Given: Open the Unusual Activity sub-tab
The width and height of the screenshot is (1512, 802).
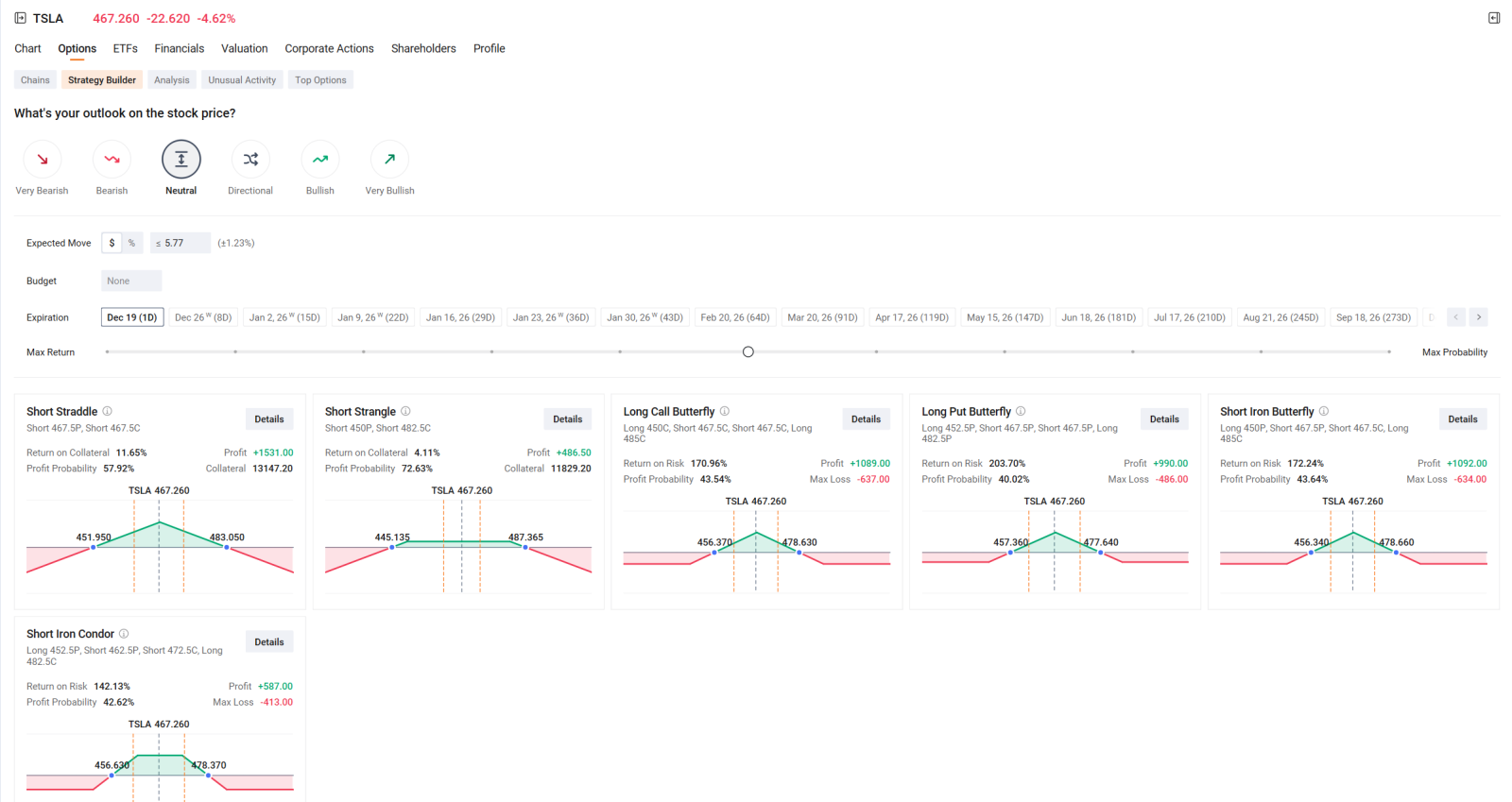Looking at the screenshot, I should [x=242, y=80].
